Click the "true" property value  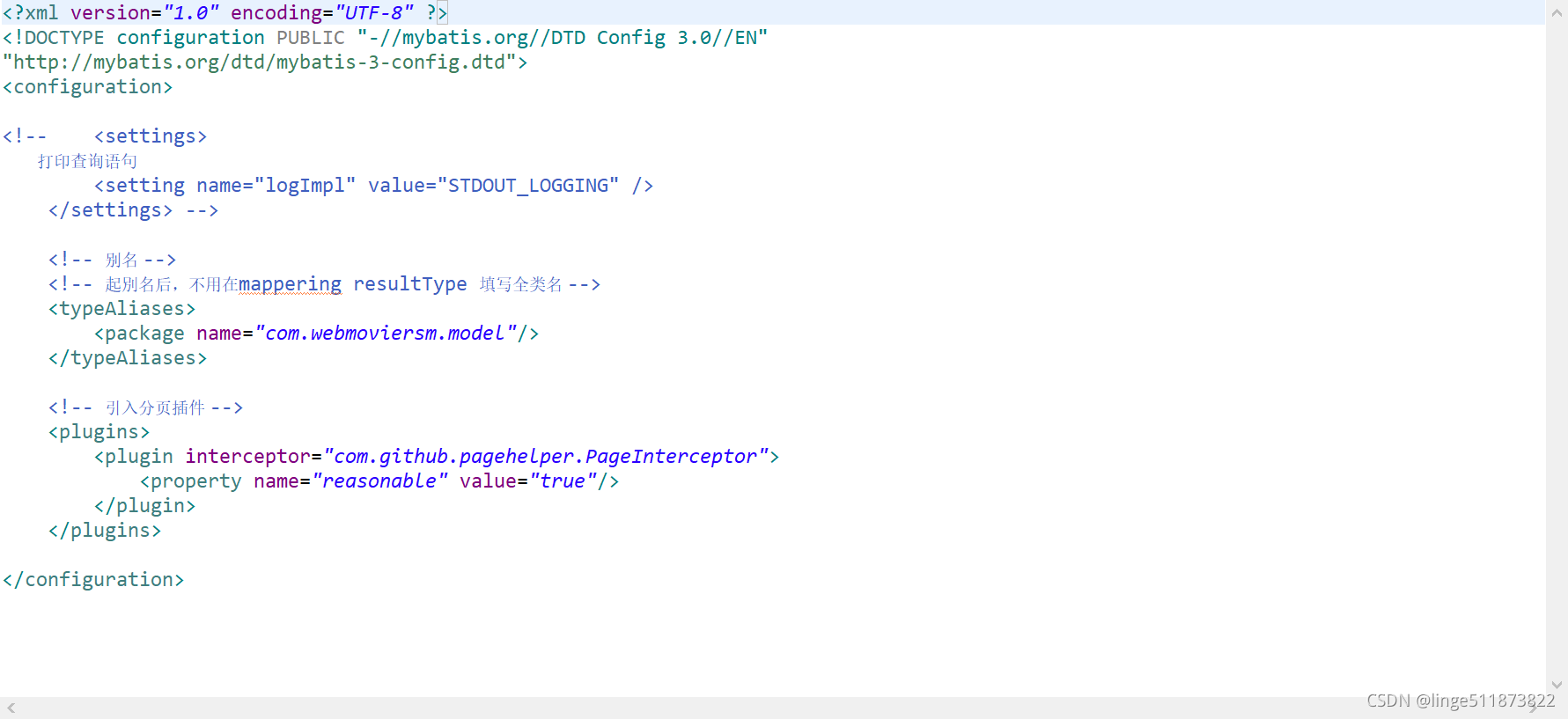pyautogui.click(x=563, y=481)
